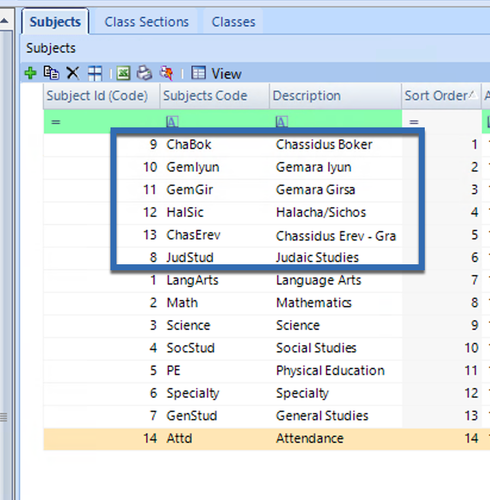Select the GemIyun code cell
This screenshot has width=490, height=500.
(214, 167)
